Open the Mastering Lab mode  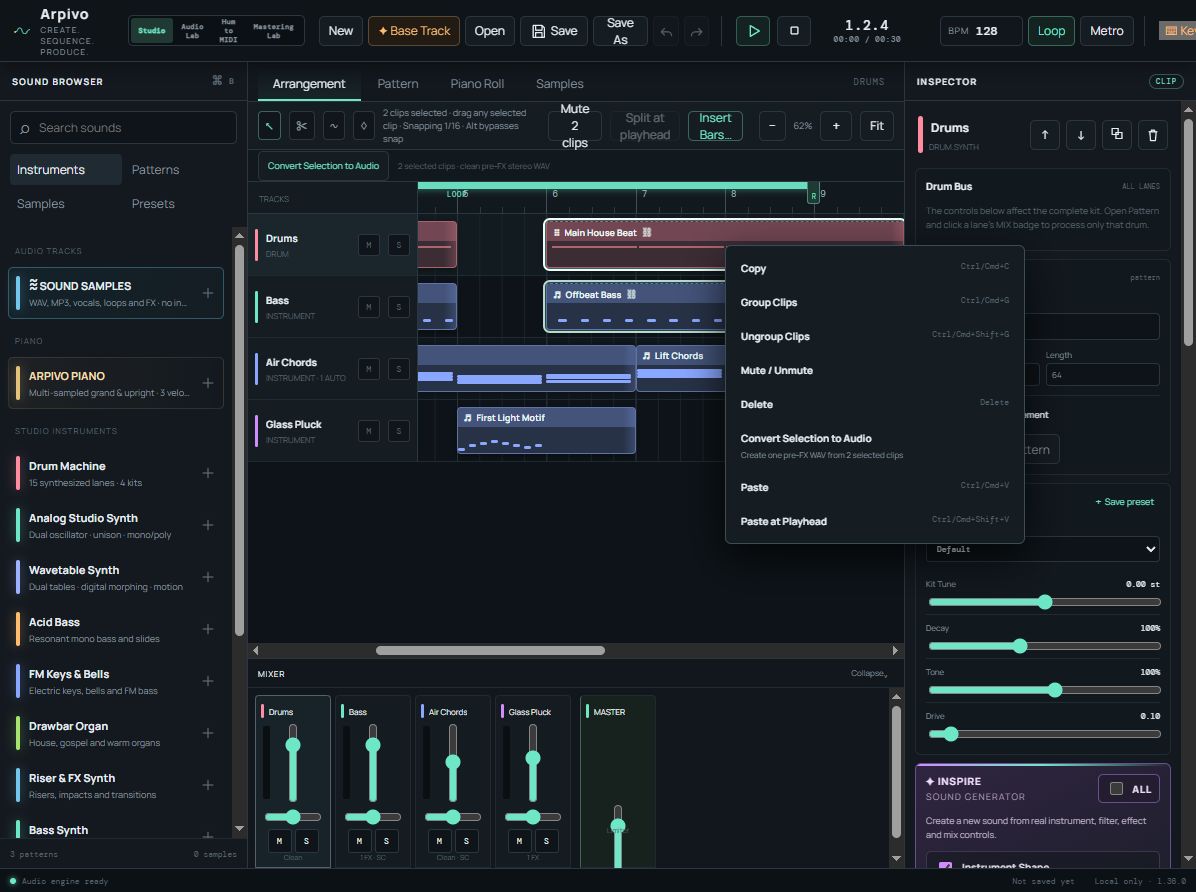[273, 31]
